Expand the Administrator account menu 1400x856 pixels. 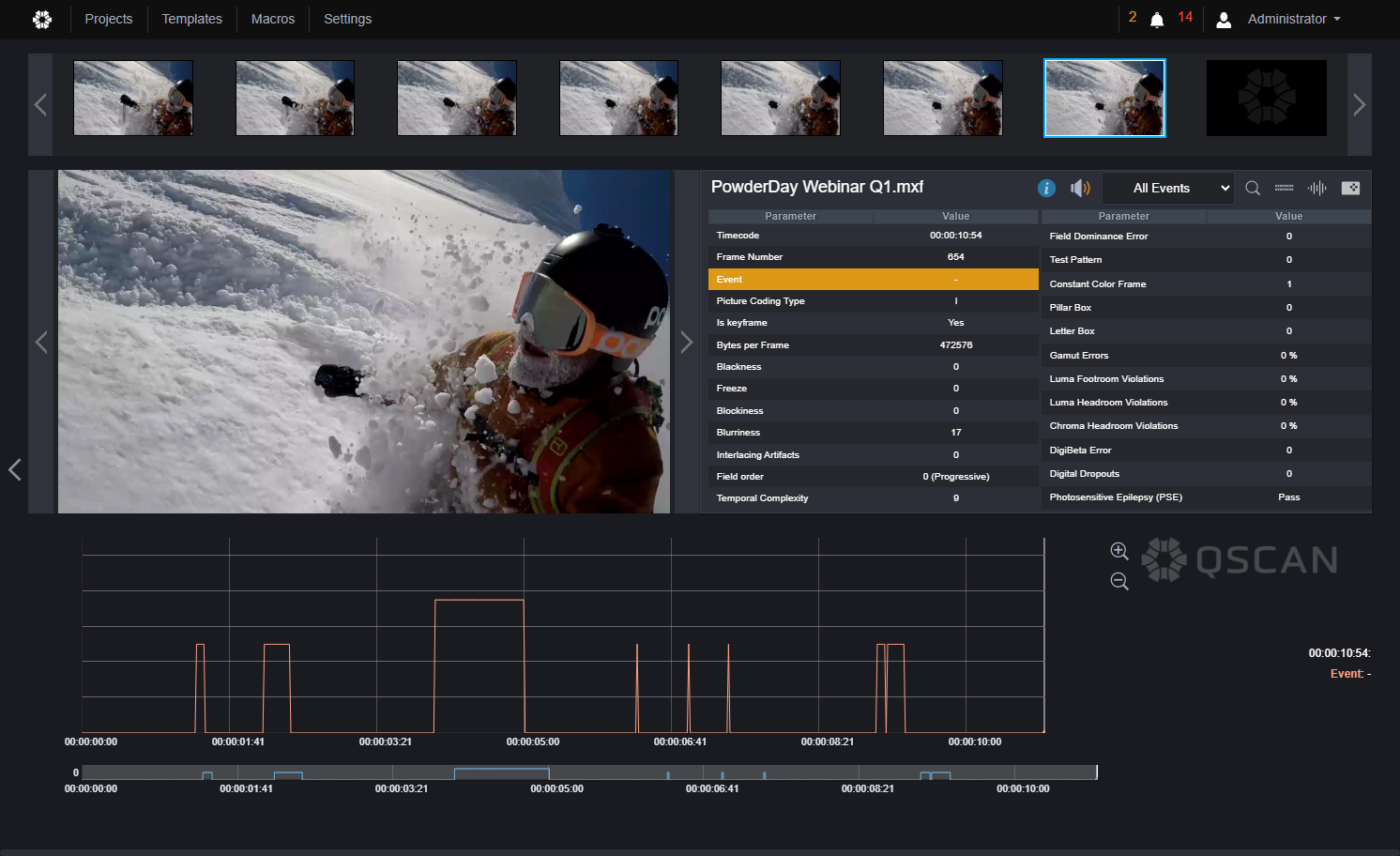[1294, 19]
